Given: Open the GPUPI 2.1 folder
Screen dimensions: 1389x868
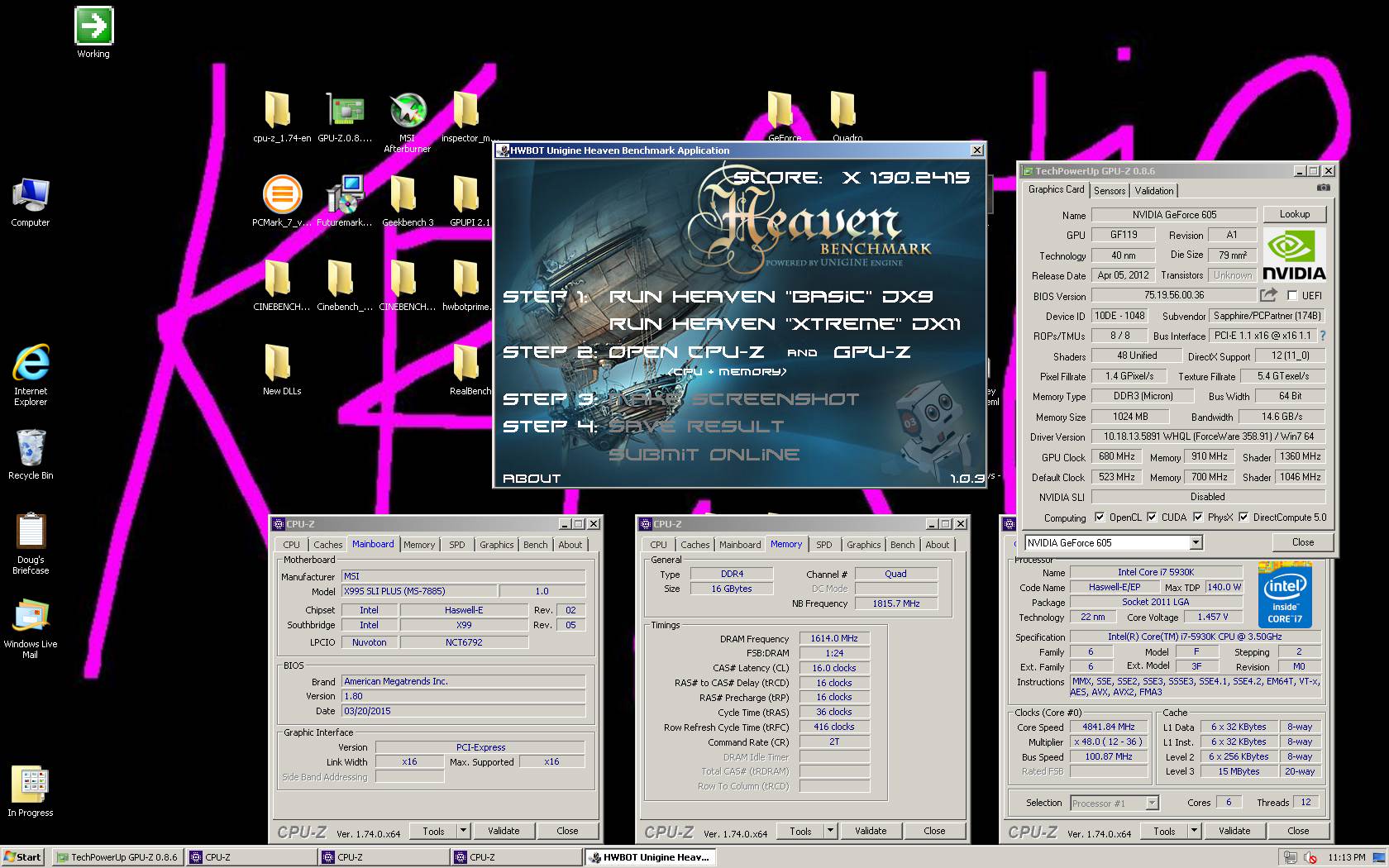Looking at the screenshot, I should [466, 194].
